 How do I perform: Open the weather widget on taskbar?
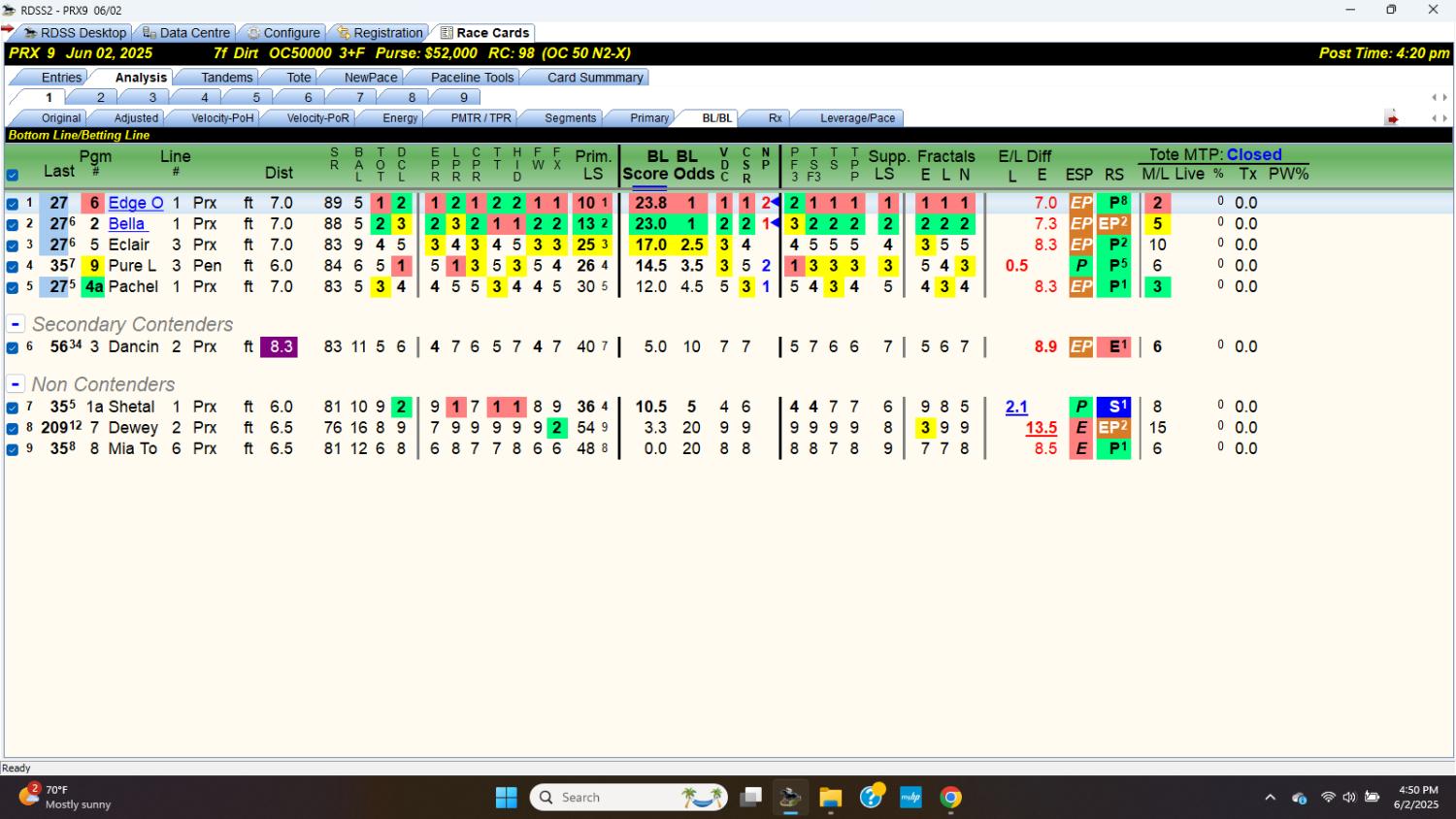(x=65, y=797)
